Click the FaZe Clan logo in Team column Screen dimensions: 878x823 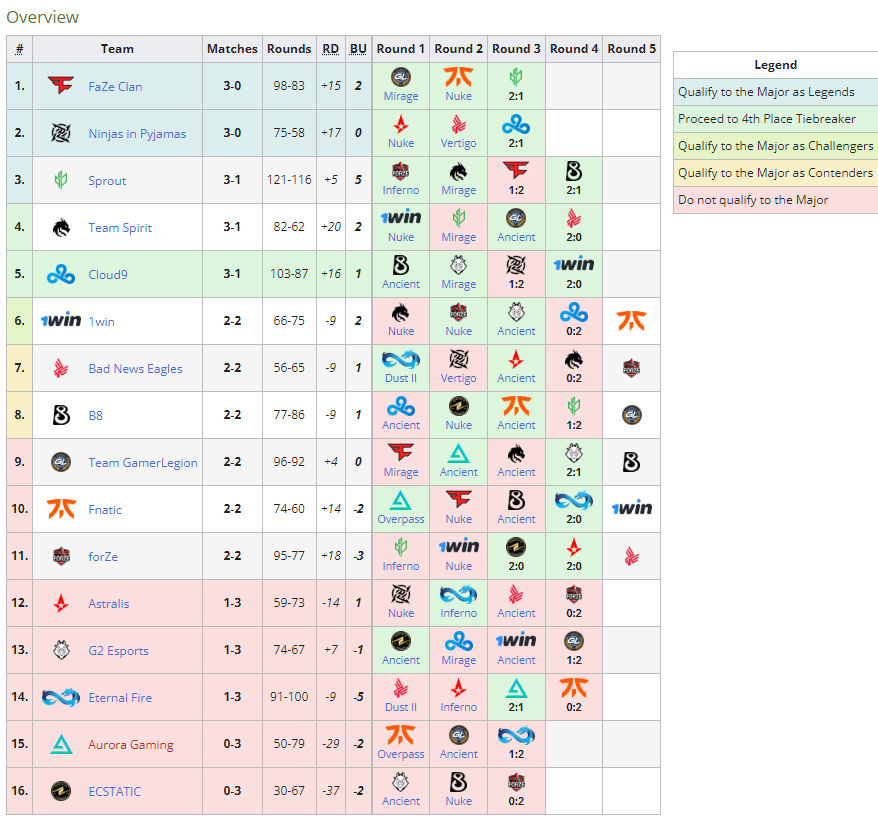tap(61, 86)
